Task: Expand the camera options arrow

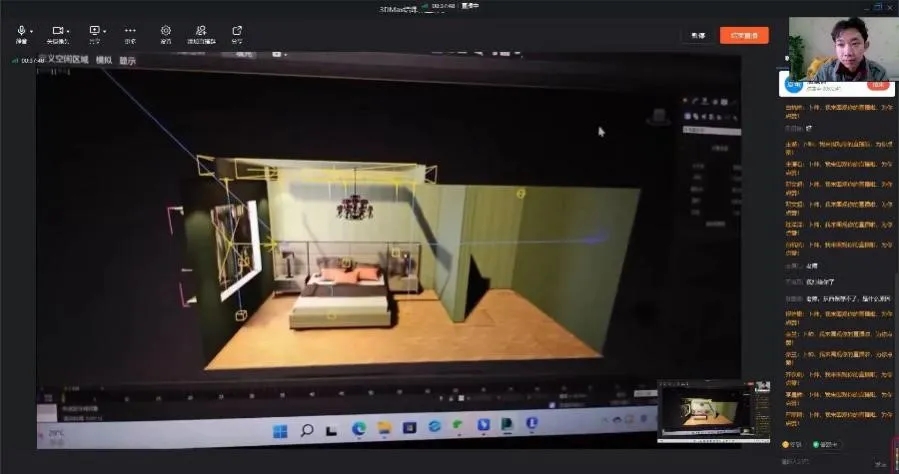Action: pyautogui.click(x=69, y=31)
